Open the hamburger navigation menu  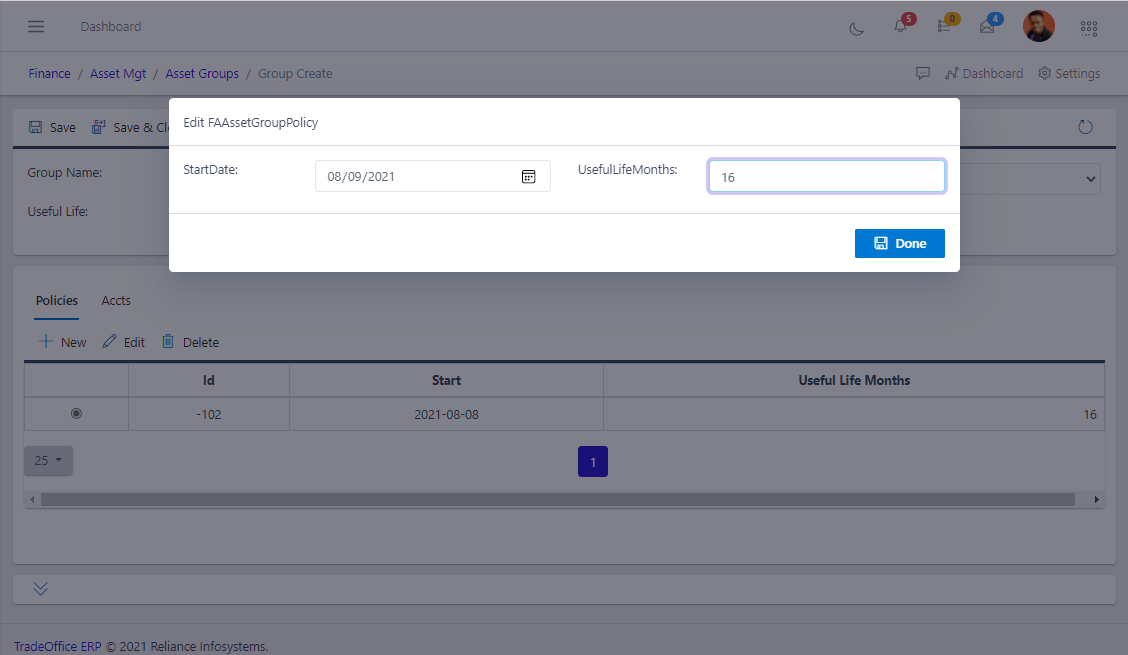(36, 27)
